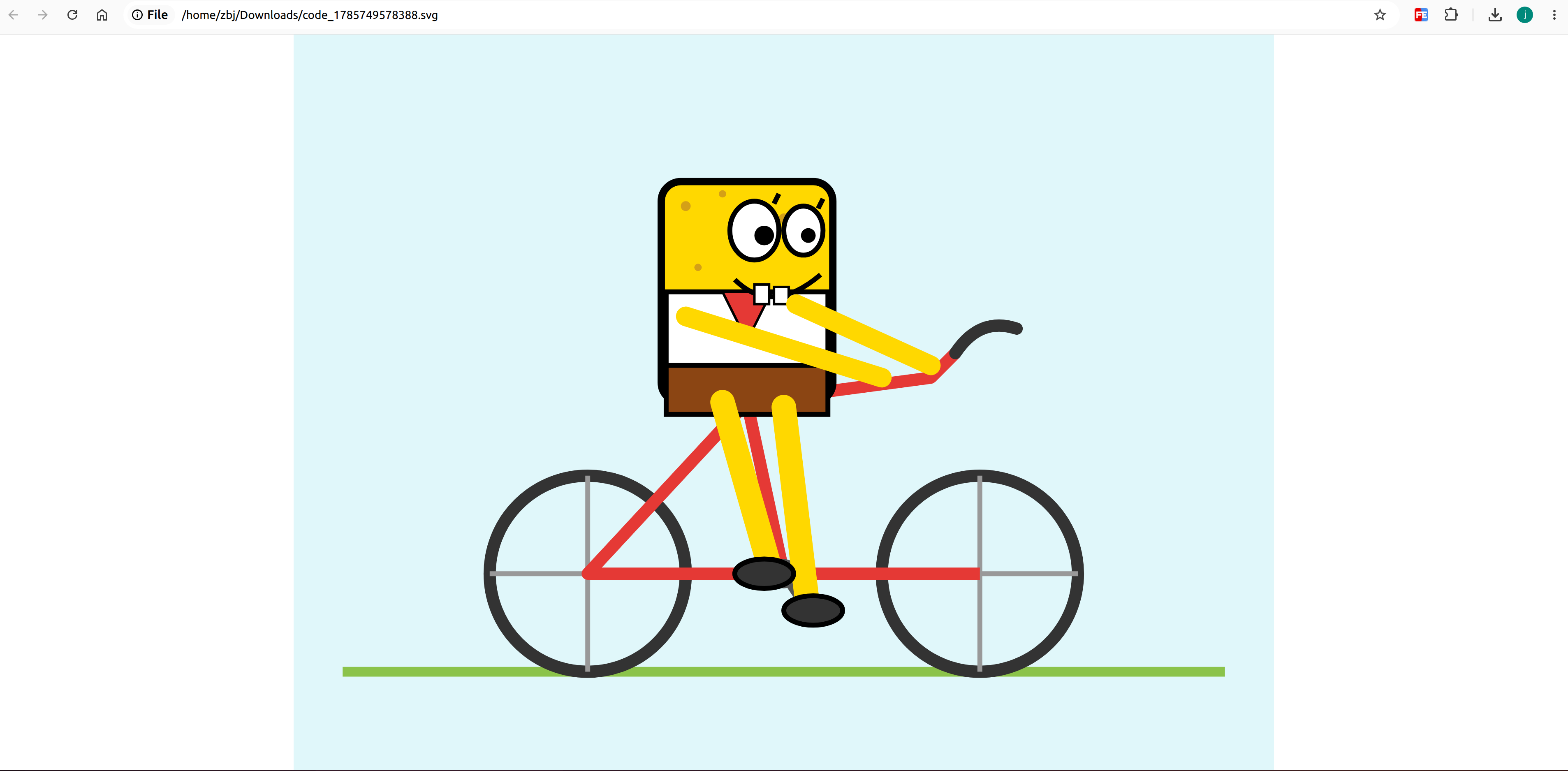The height and width of the screenshot is (771, 1568).
Task: Open the browser home page
Action: 102,15
